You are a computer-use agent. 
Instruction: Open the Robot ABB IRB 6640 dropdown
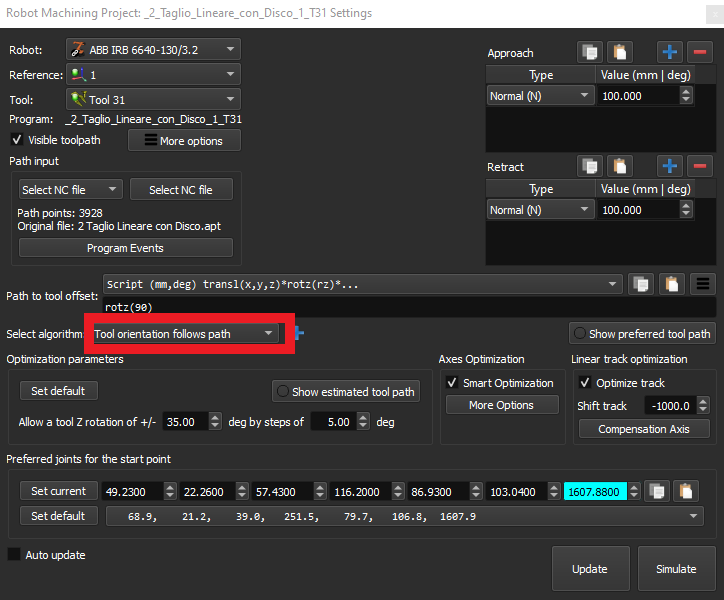click(153, 49)
